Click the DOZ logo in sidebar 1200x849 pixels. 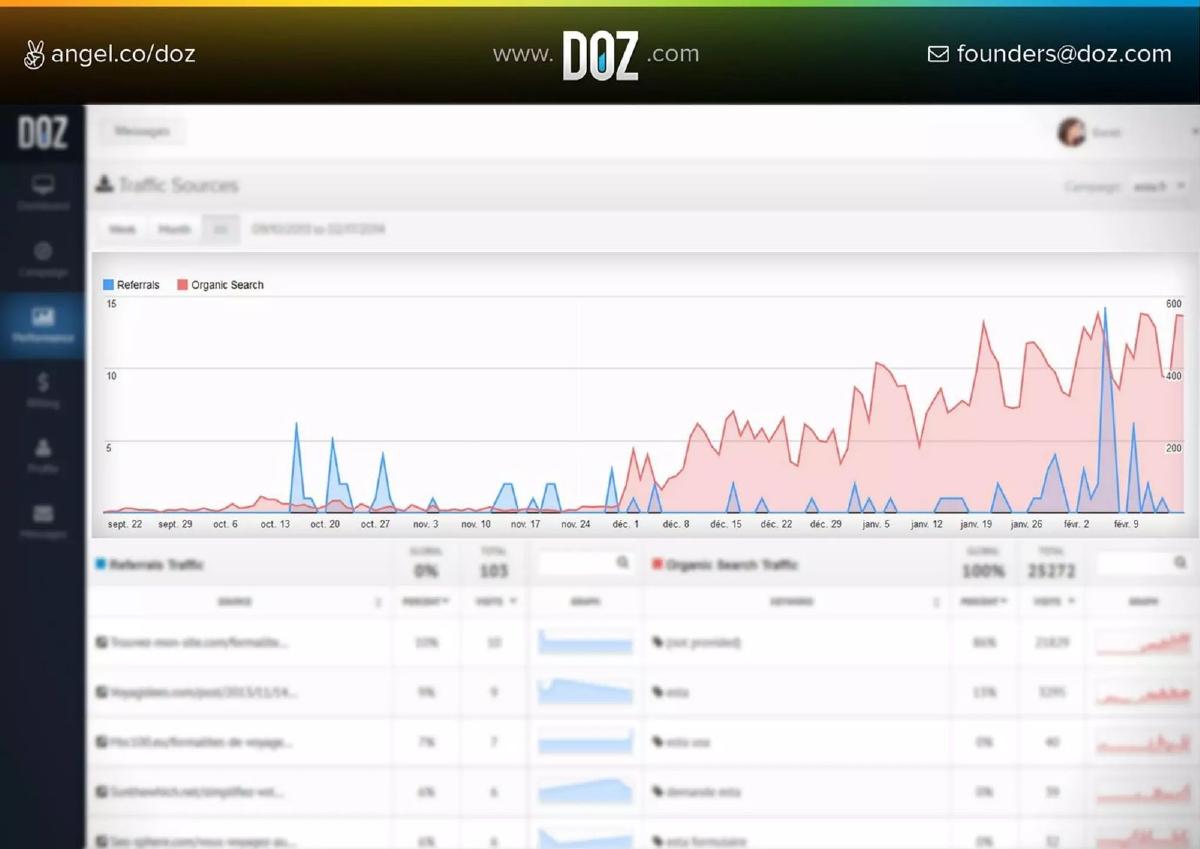42,132
